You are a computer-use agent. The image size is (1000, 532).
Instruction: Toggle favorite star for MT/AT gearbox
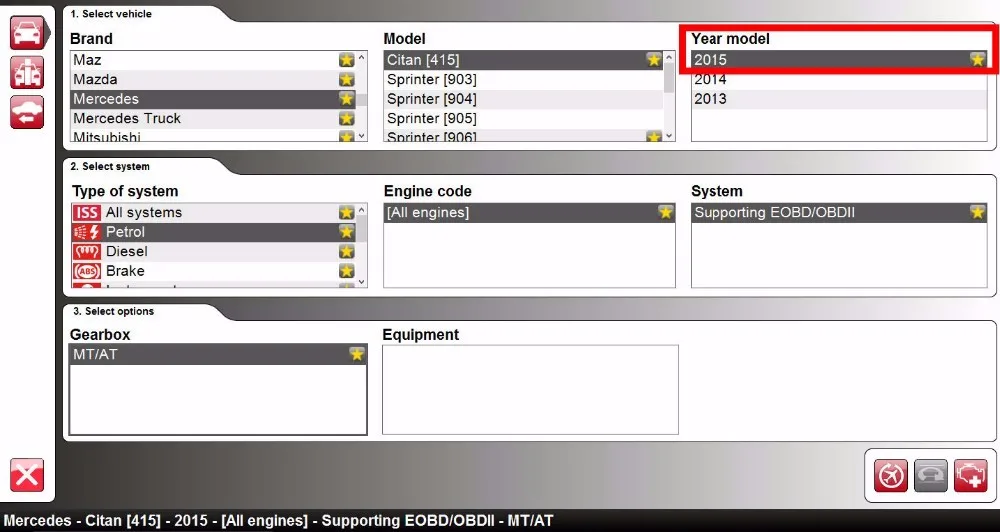pyautogui.click(x=357, y=354)
